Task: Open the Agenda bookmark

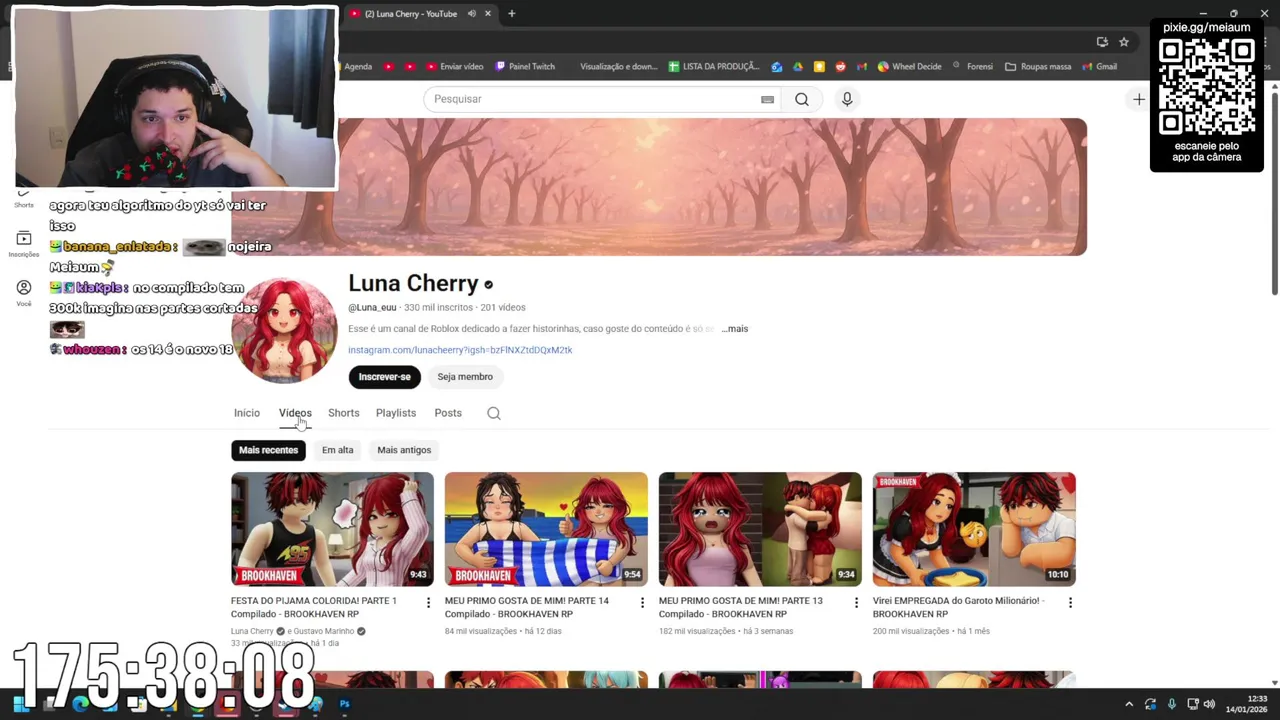Action: click(358, 67)
